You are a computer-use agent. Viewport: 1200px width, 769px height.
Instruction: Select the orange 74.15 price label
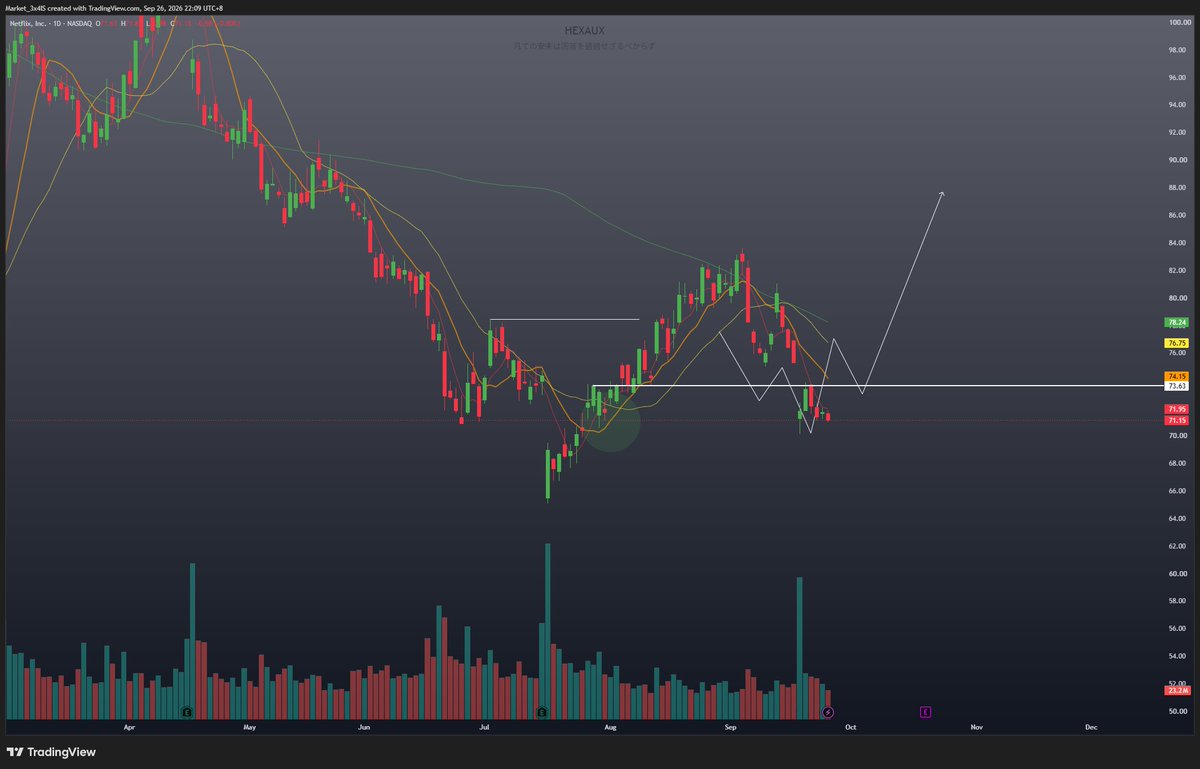(x=1176, y=376)
